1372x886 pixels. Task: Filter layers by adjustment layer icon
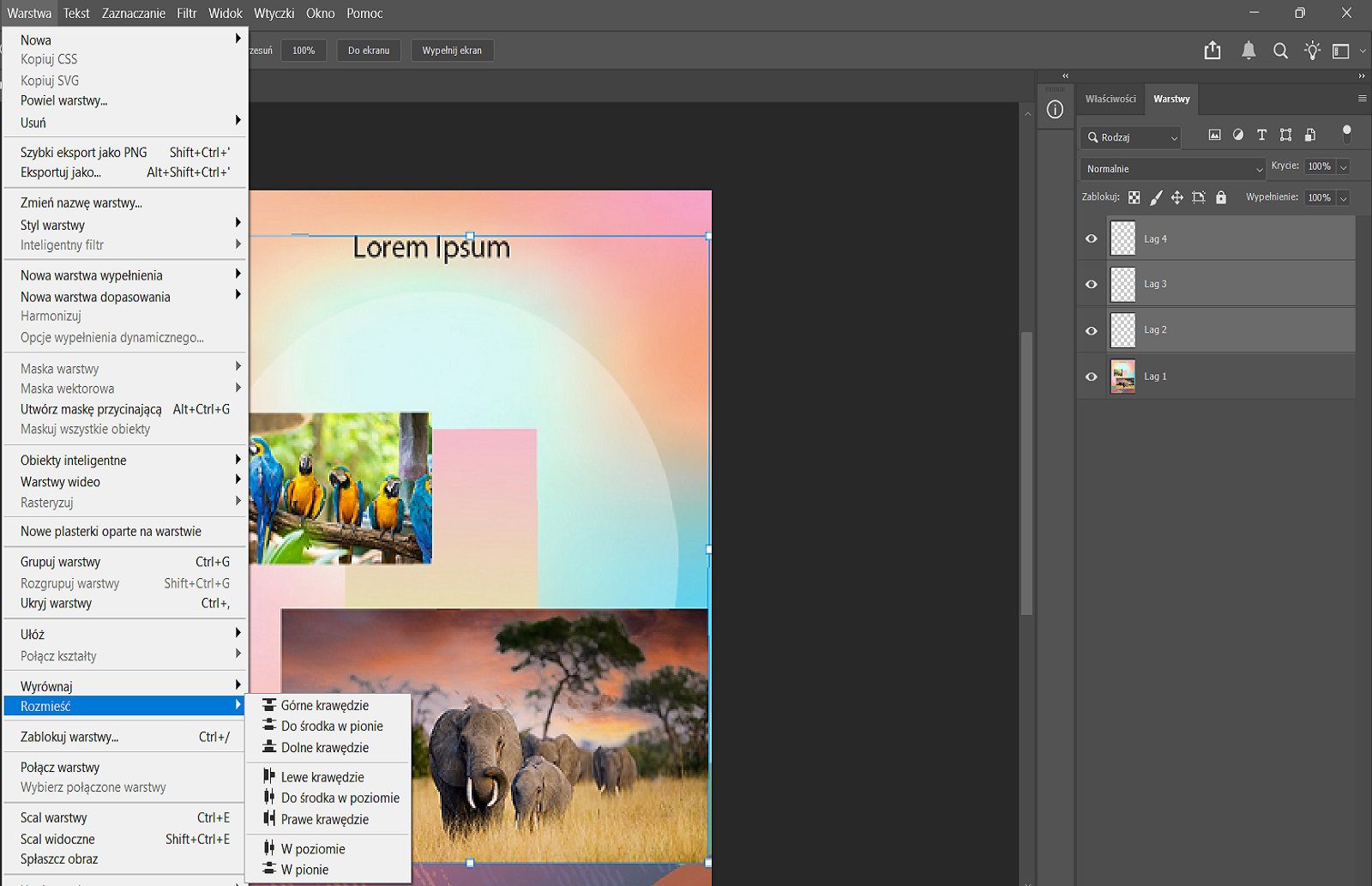1237,135
